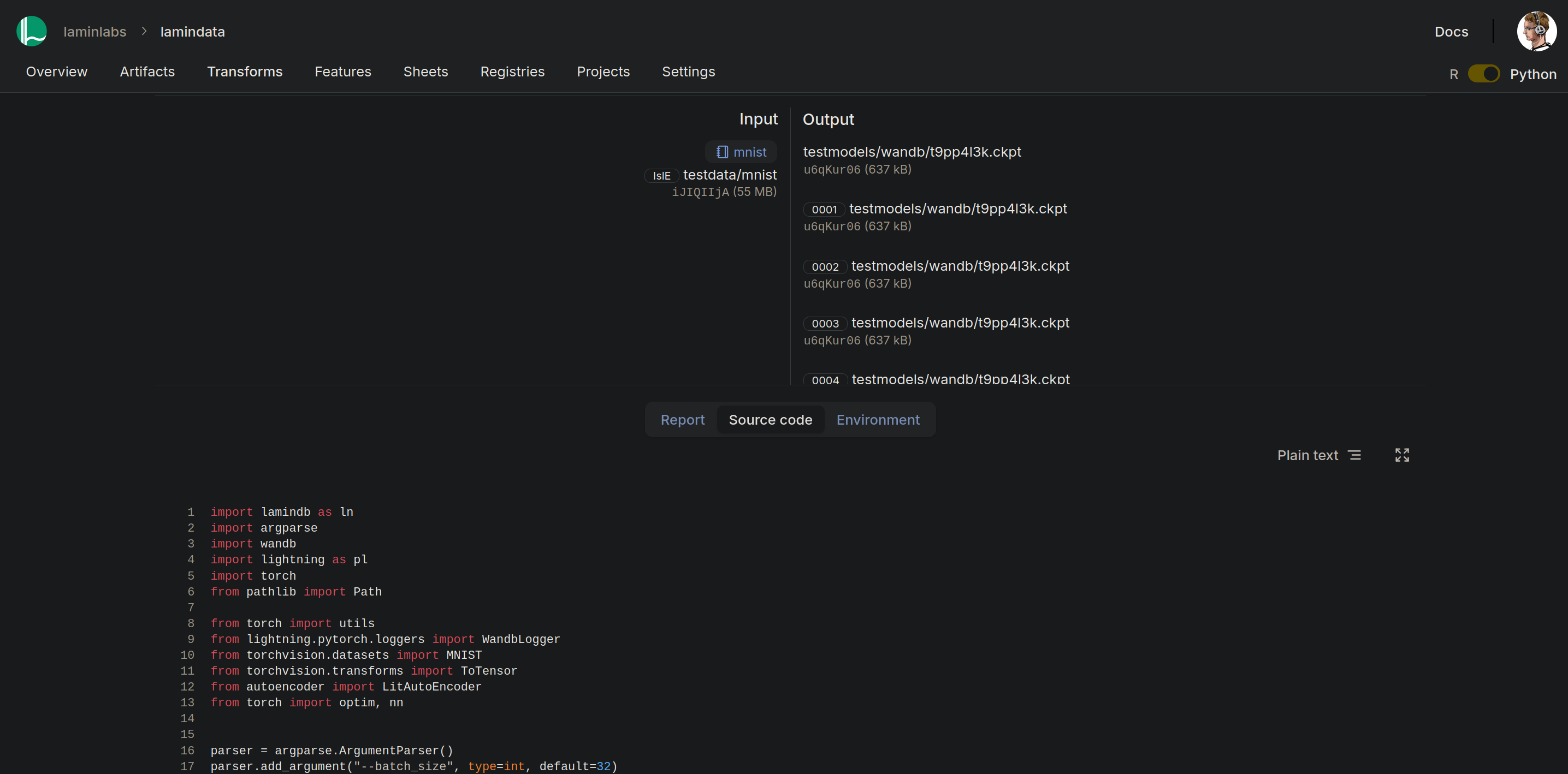
Task: Click the IsIE tag on input
Action: (661, 176)
